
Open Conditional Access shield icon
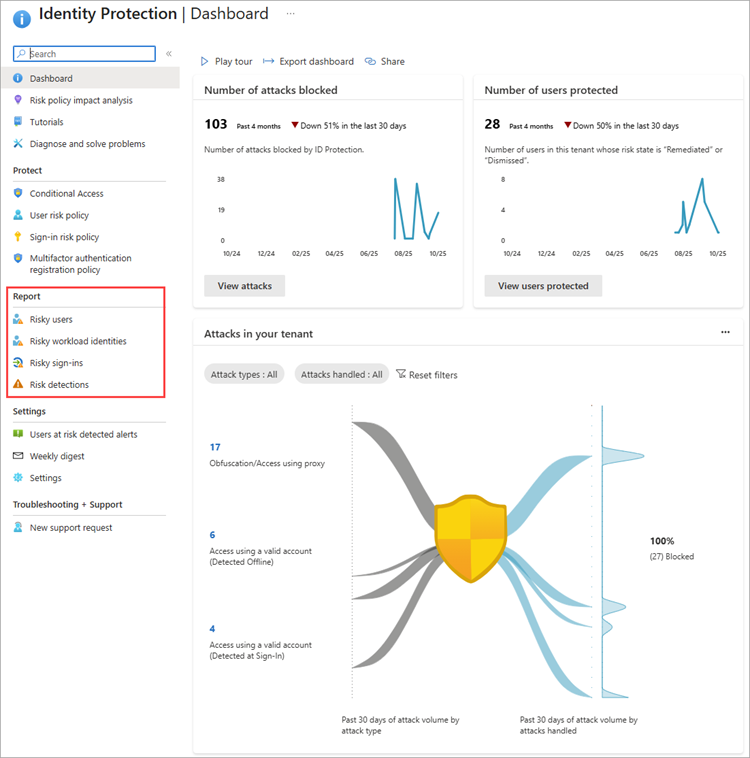pos(18,194)
